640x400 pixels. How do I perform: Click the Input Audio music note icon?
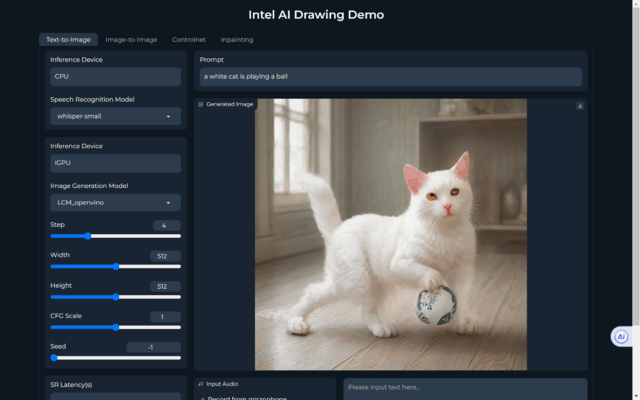200,384
